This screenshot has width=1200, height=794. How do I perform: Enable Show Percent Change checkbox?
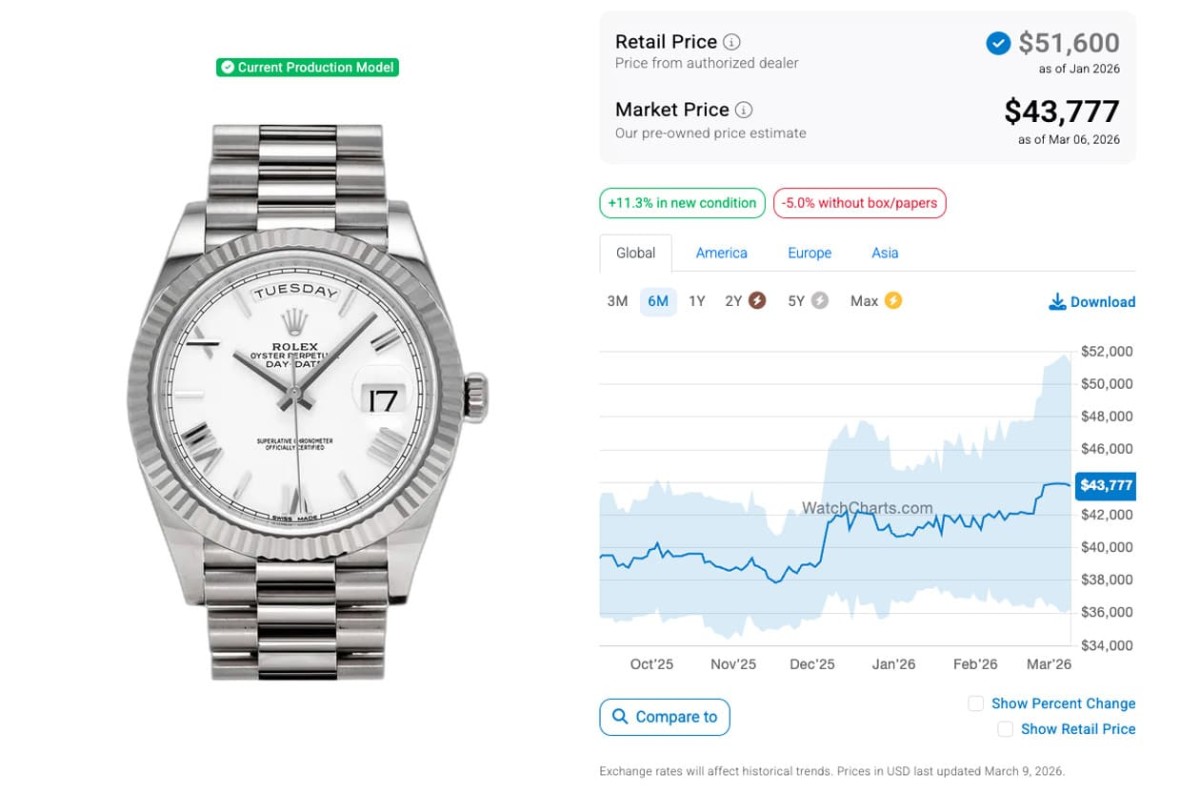(x=976, y=704)
